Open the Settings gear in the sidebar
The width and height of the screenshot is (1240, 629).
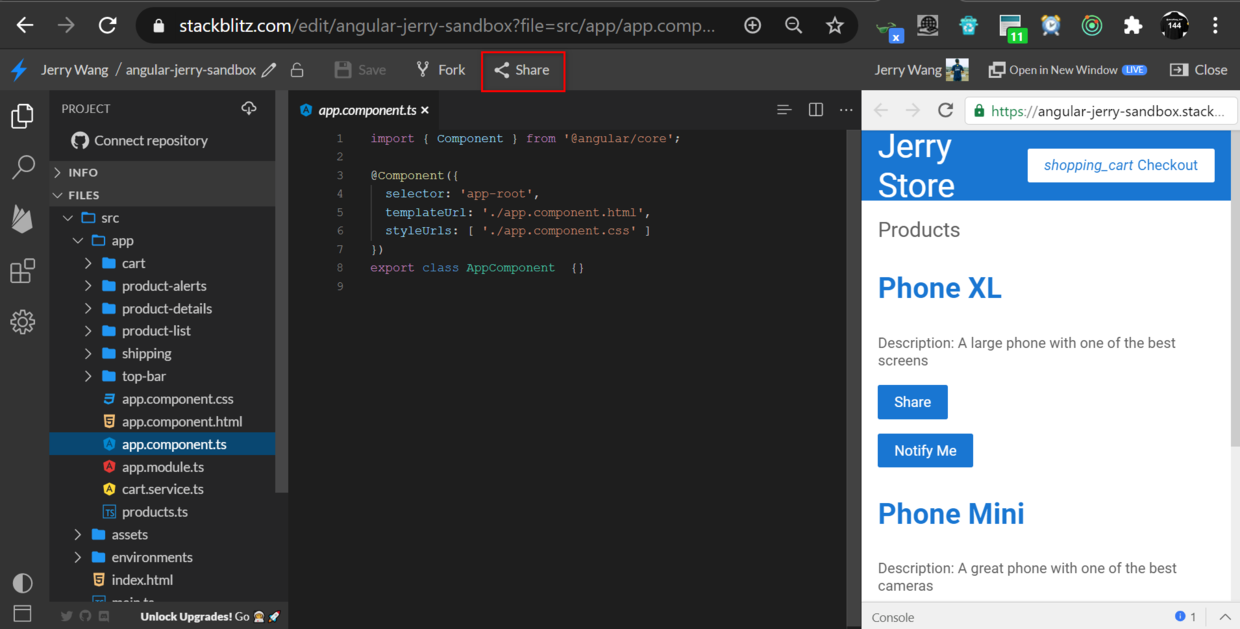point(22,321)
